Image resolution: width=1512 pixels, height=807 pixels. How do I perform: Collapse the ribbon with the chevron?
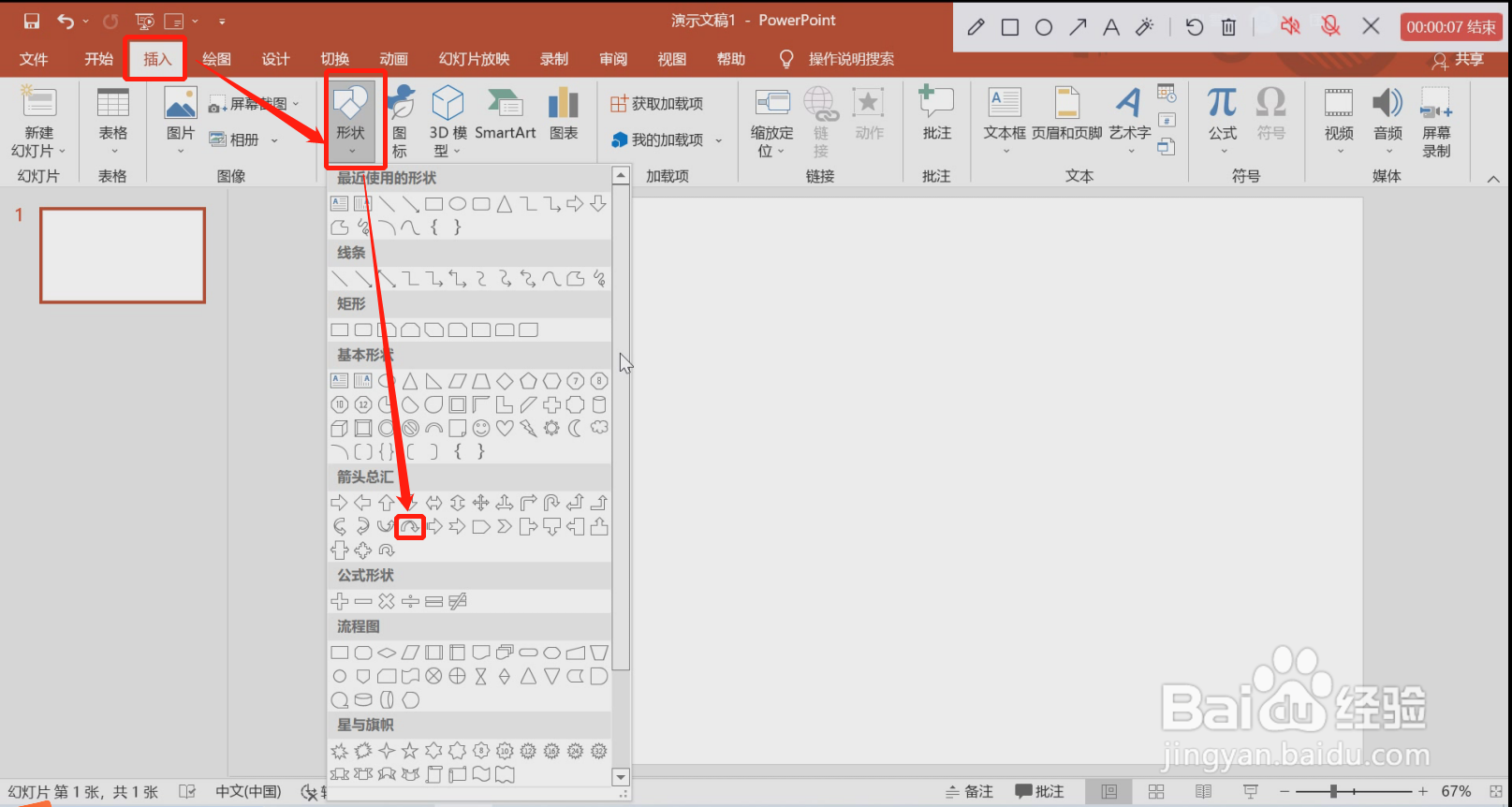point(1493,178)
